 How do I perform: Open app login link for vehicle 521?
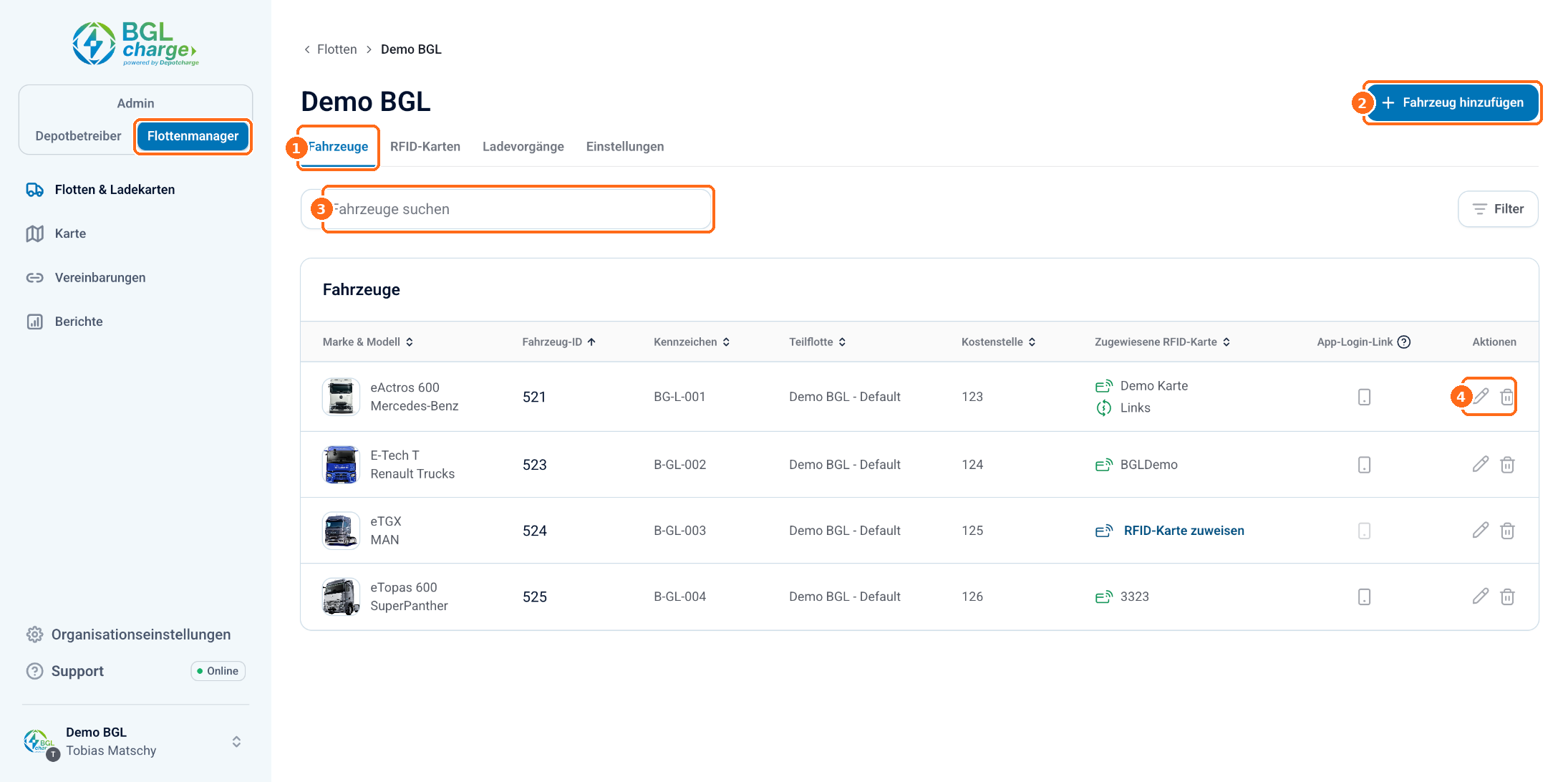pos(1364,397)
